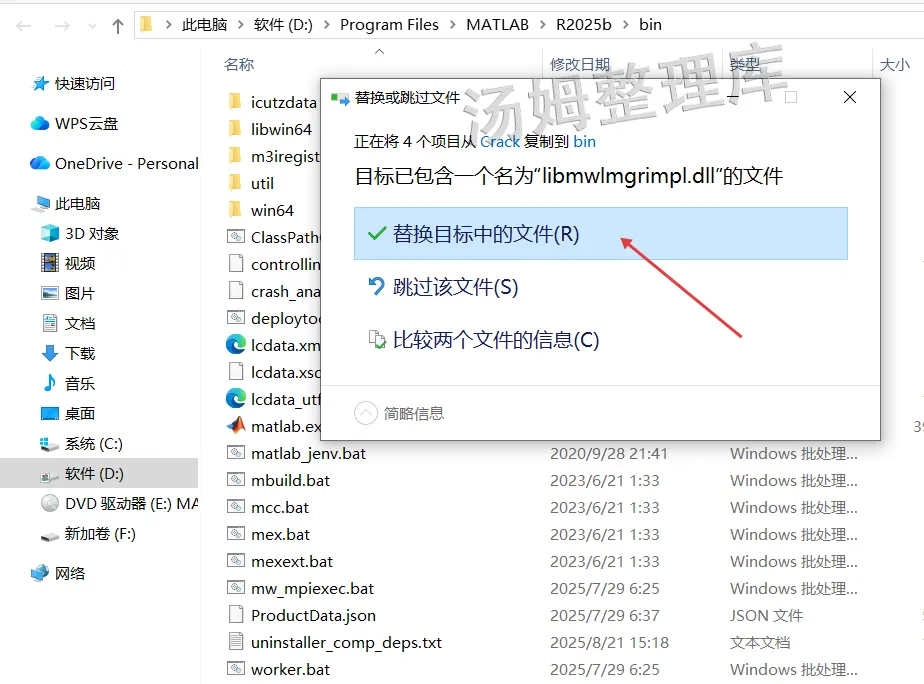This screenshot has height=684, width=924.
Task: Open OneDrive - Personal in sidebar
Action: (126, 163)
